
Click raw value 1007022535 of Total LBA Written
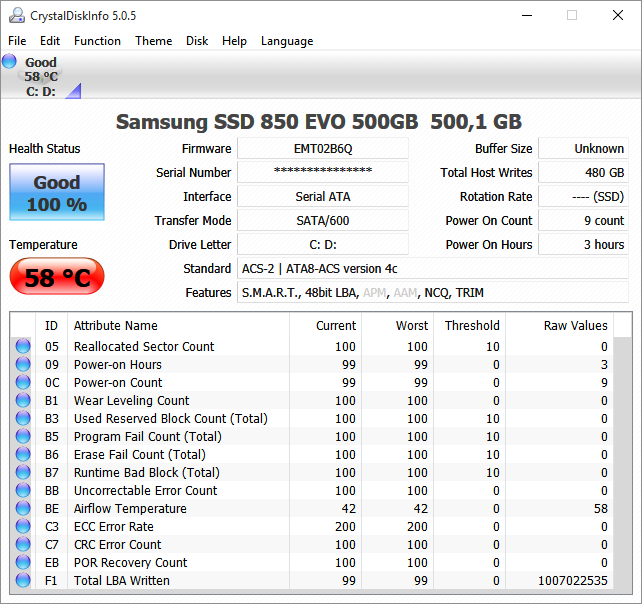click(572, 581)
